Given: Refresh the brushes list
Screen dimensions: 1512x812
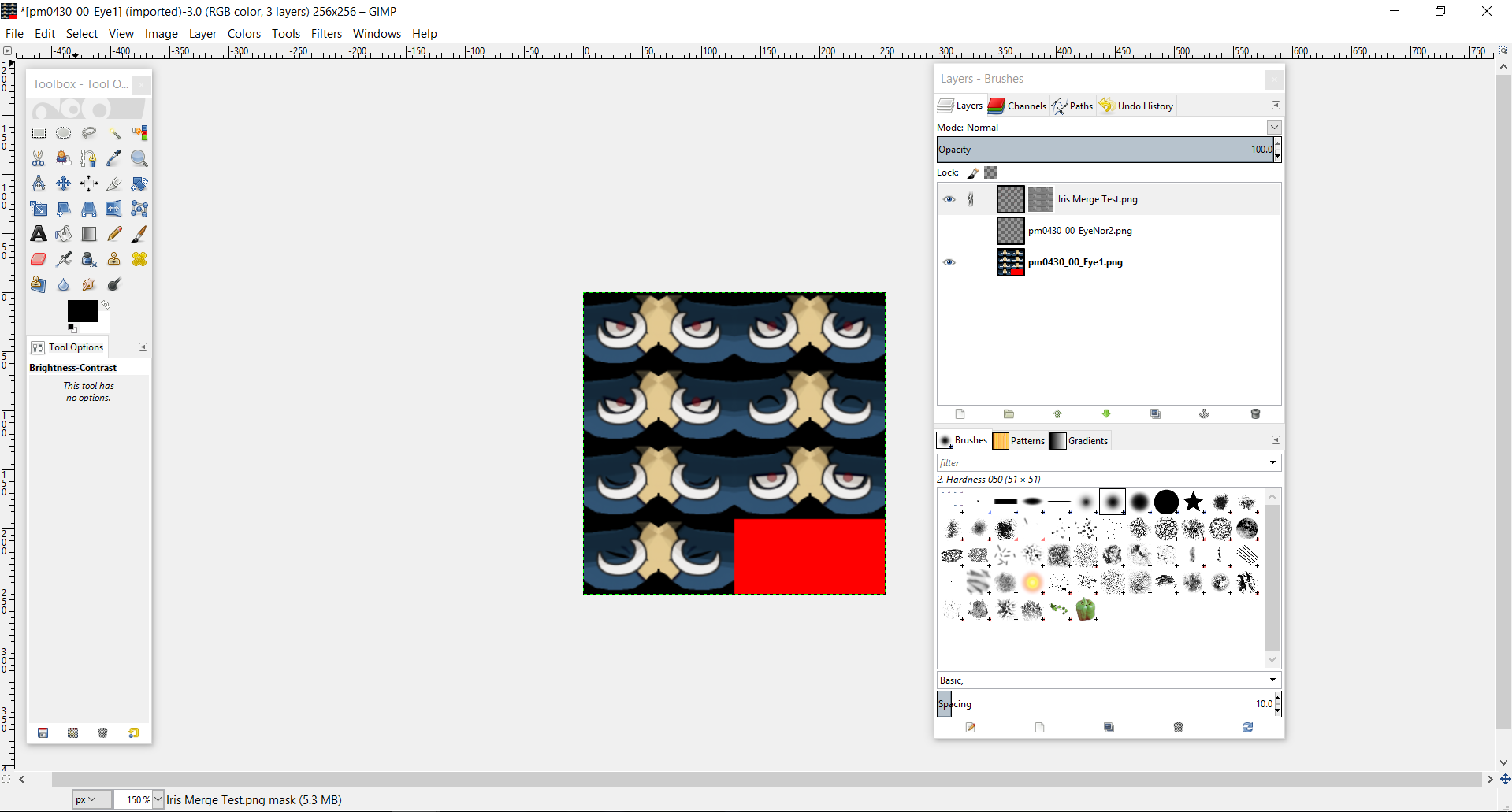Looking at the screenshot, I should (1247, 728).
